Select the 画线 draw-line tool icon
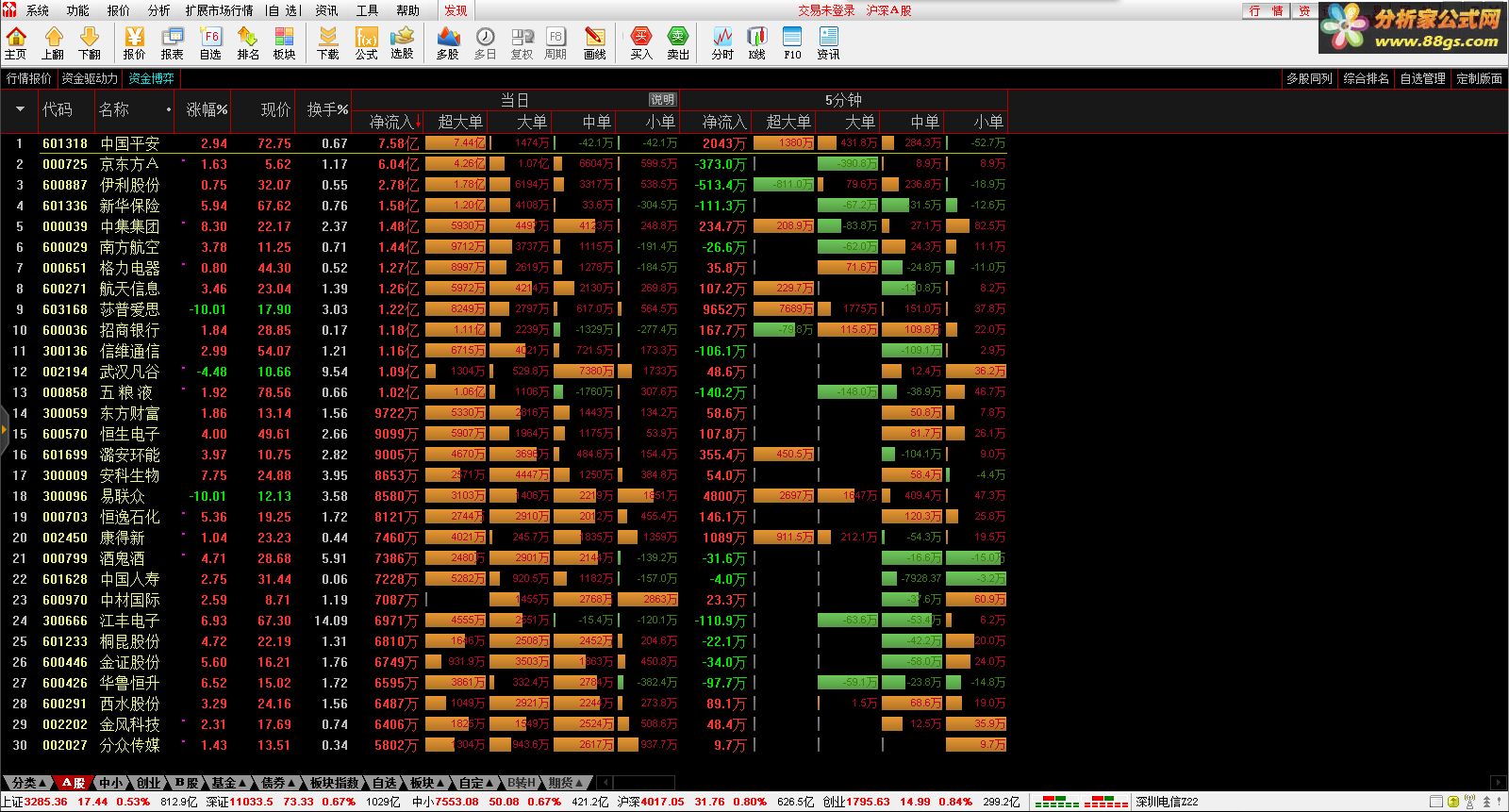This screenshot has width=1509, height=812. point(595,43)
